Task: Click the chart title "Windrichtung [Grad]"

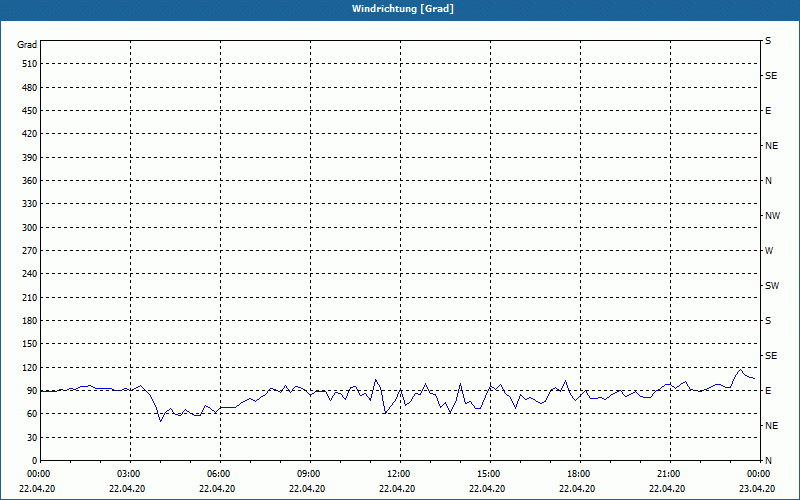Action: 403,9
